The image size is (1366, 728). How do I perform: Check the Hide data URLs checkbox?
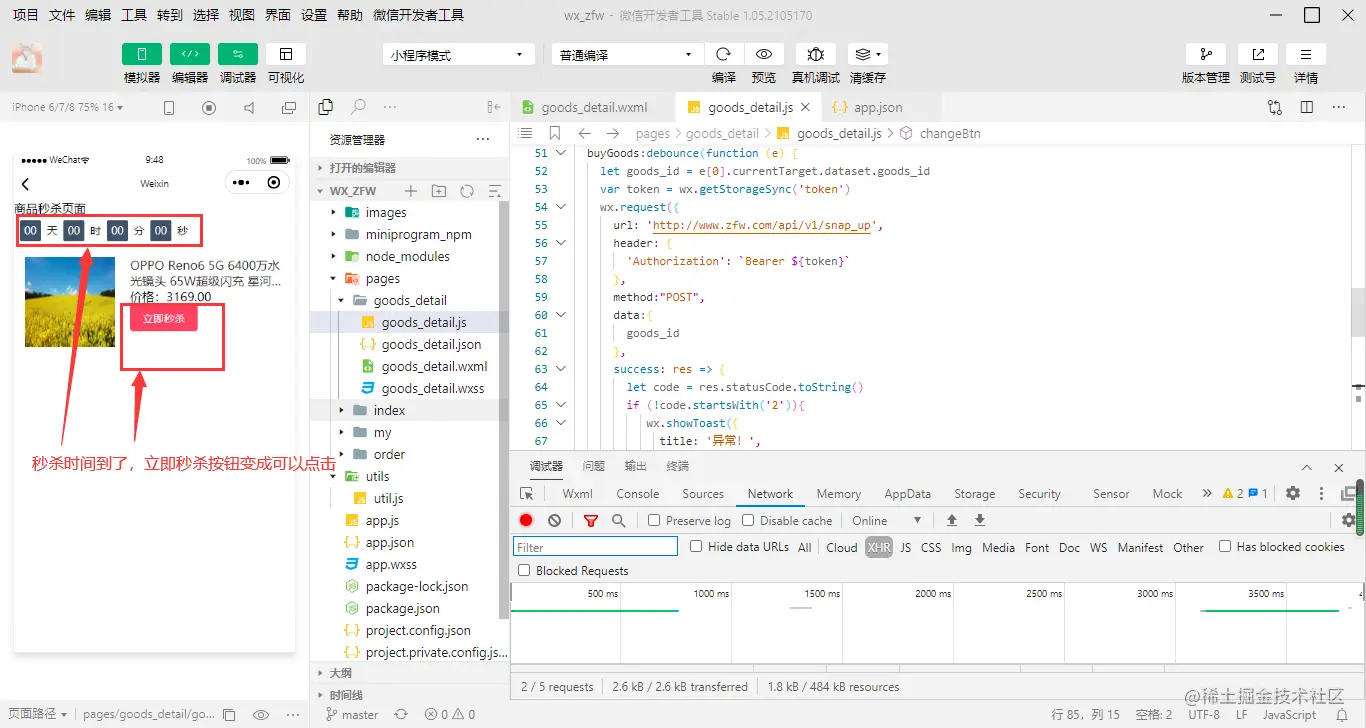[x=697, y=546]
